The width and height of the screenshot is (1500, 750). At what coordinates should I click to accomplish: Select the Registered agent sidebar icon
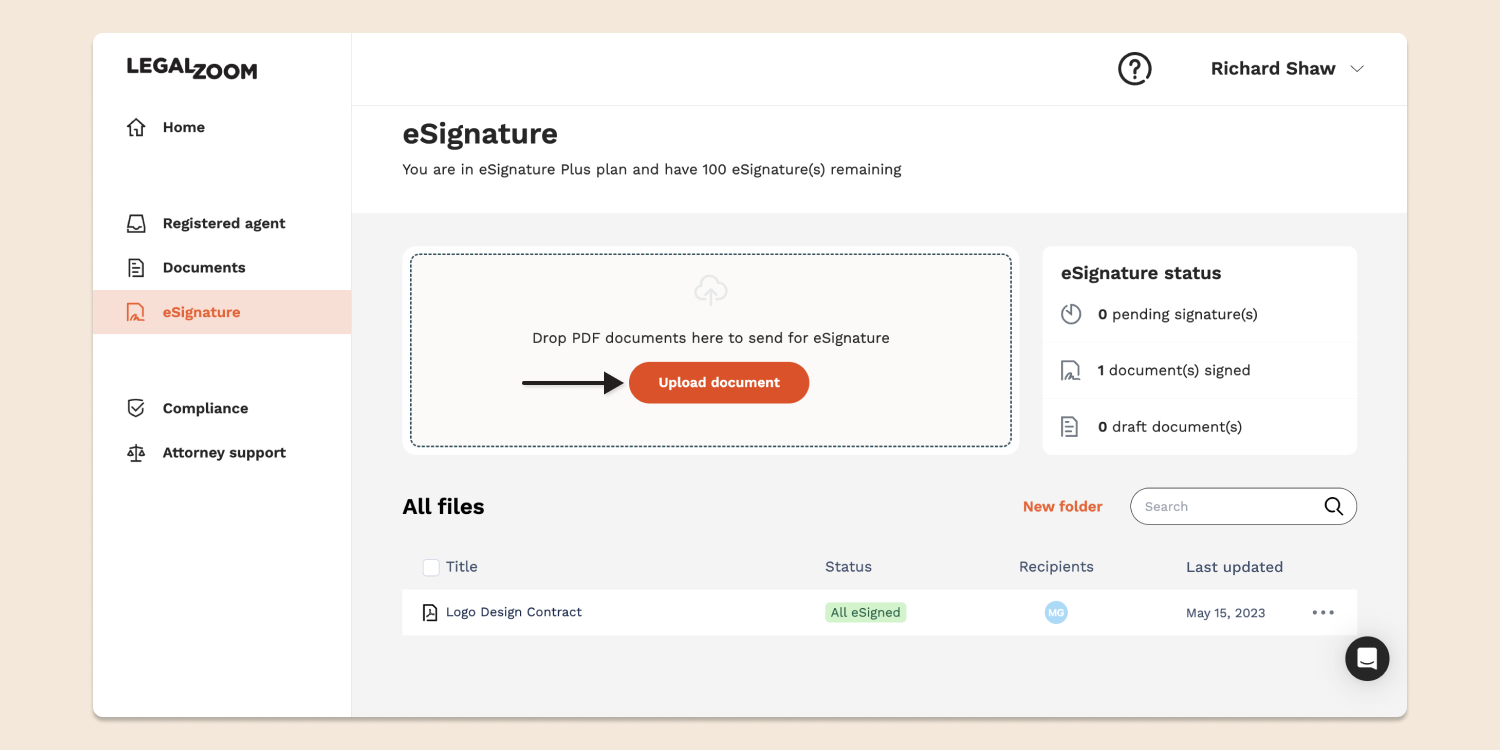coord(136,223)
